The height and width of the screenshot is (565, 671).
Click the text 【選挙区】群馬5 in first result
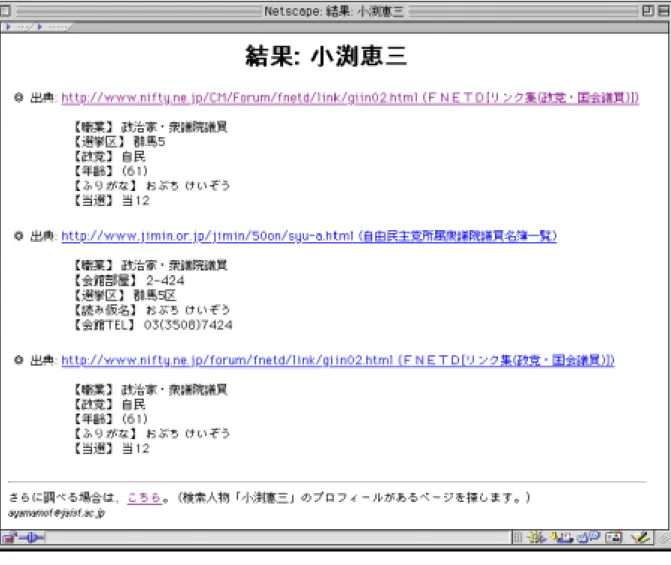coord(119,141)
